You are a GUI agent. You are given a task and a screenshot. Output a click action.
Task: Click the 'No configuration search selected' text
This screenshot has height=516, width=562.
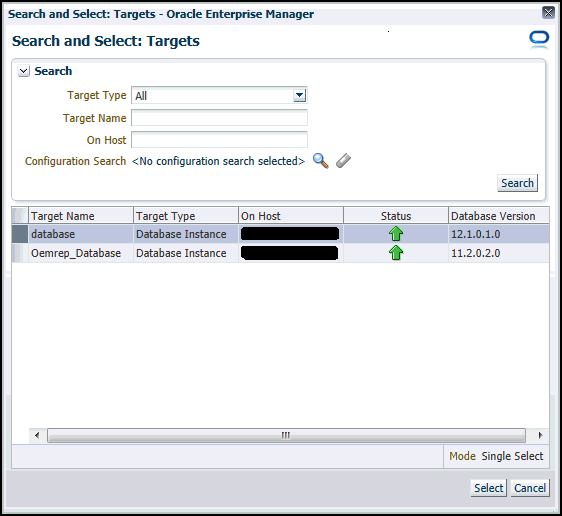tap(218, 161)
